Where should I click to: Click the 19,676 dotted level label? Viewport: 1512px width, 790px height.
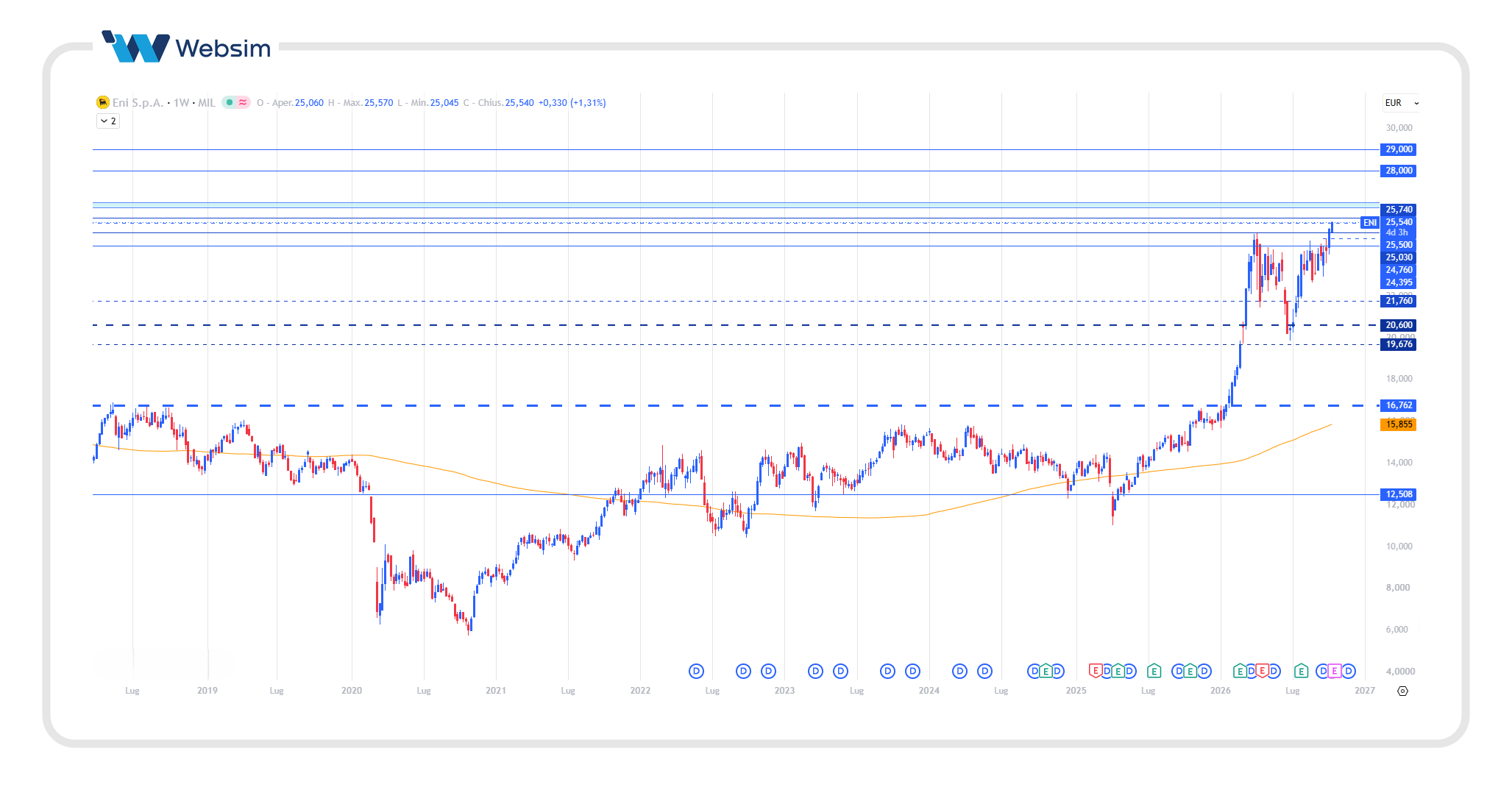click(x=1398, y=344)
